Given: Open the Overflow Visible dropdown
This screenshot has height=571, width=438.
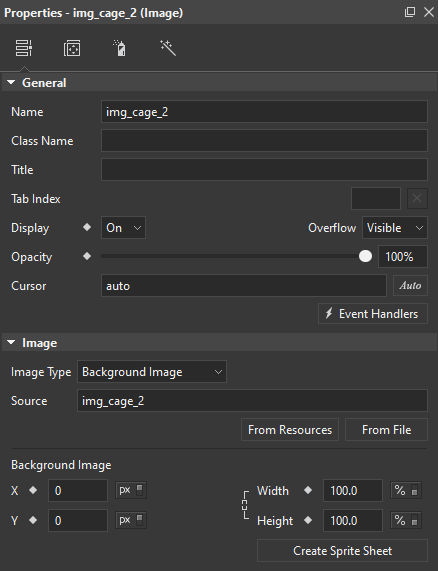Looking at the screenshot, I should (395, 228).
